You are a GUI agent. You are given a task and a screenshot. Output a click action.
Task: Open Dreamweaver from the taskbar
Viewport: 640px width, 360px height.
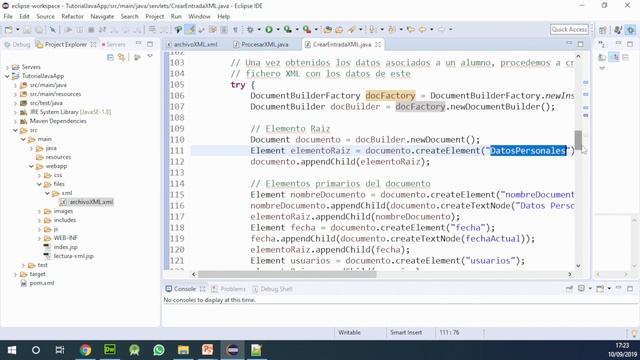(x=110, y=350)
